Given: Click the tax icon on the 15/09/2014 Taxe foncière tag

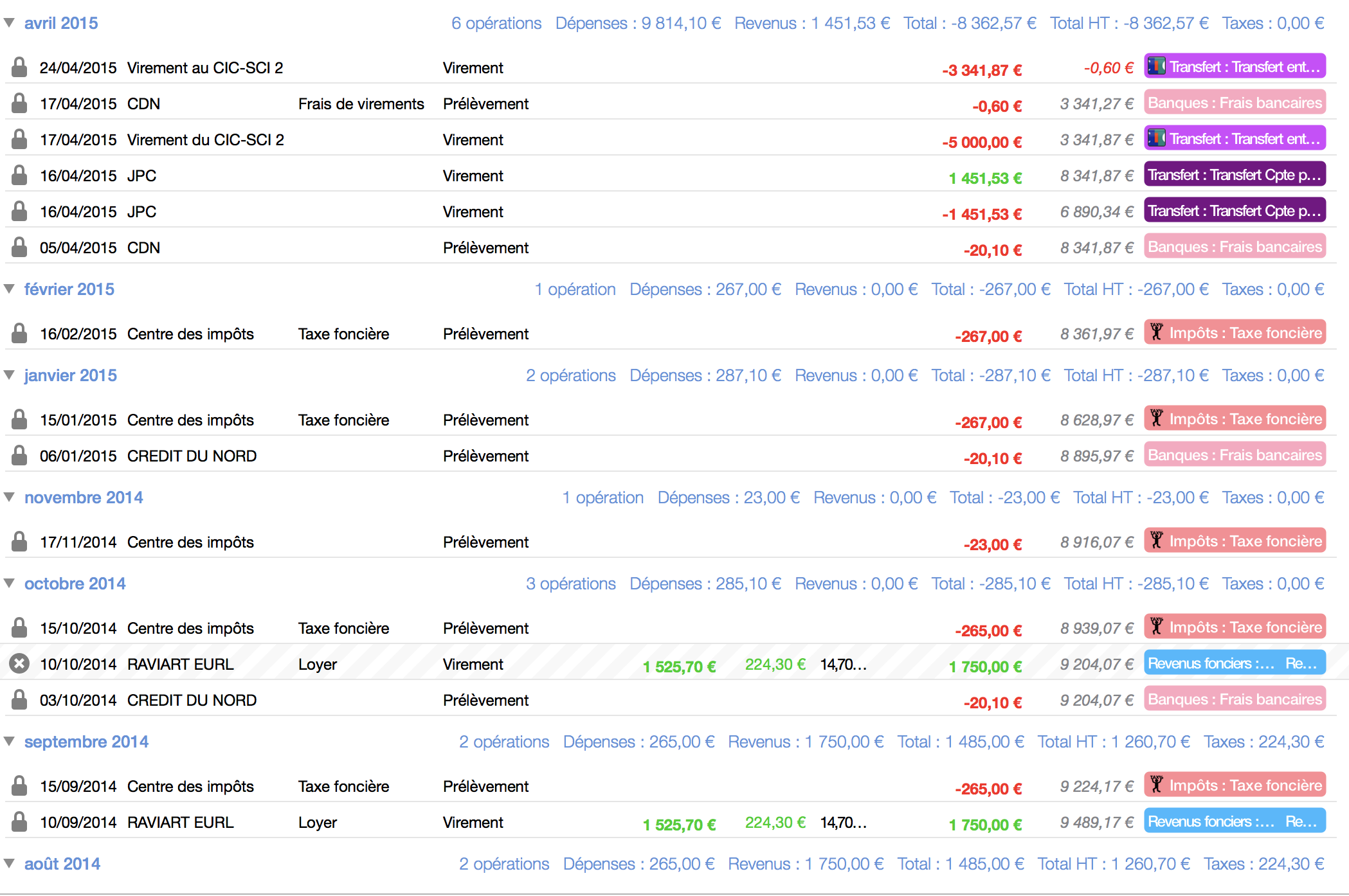Looking at the screenshot, I should (1157, 785).
